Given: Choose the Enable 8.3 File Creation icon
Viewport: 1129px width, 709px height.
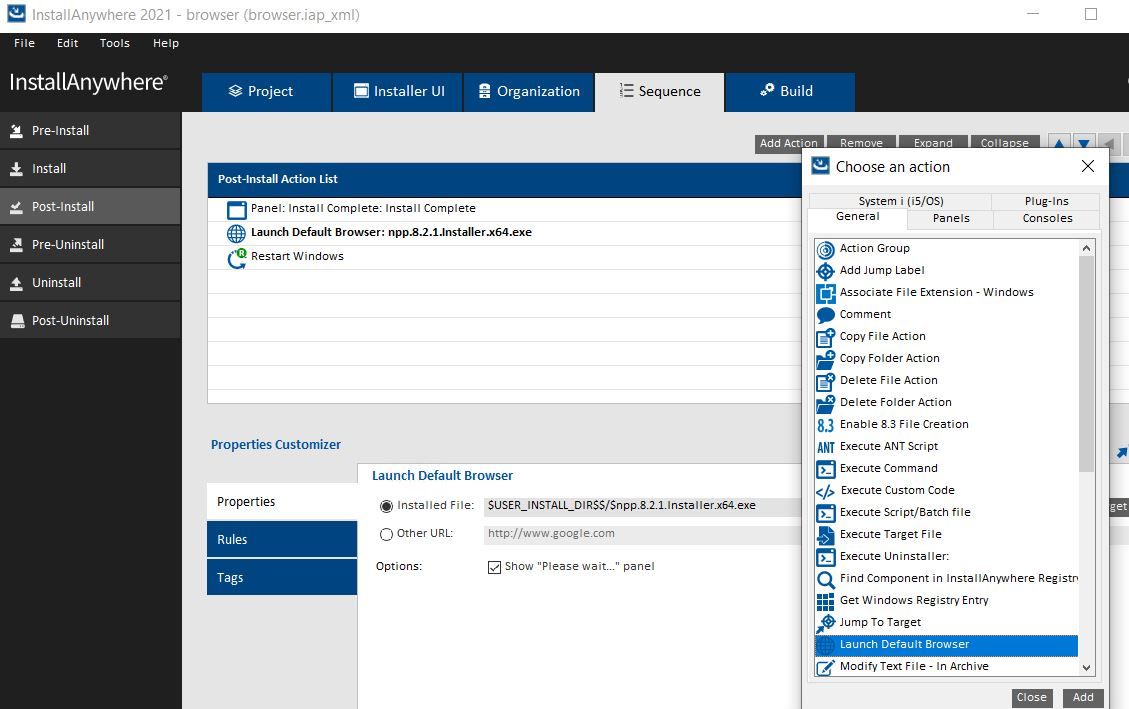Looking at the screenshot, I should [825, 425].
